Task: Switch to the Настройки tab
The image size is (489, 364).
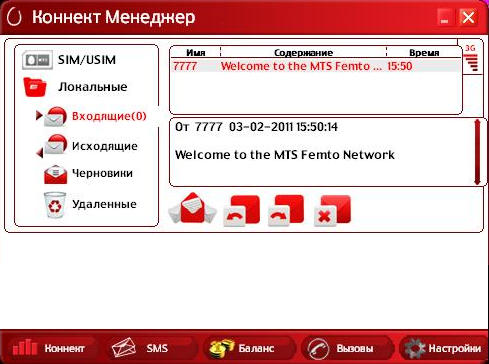Action: 443,348
